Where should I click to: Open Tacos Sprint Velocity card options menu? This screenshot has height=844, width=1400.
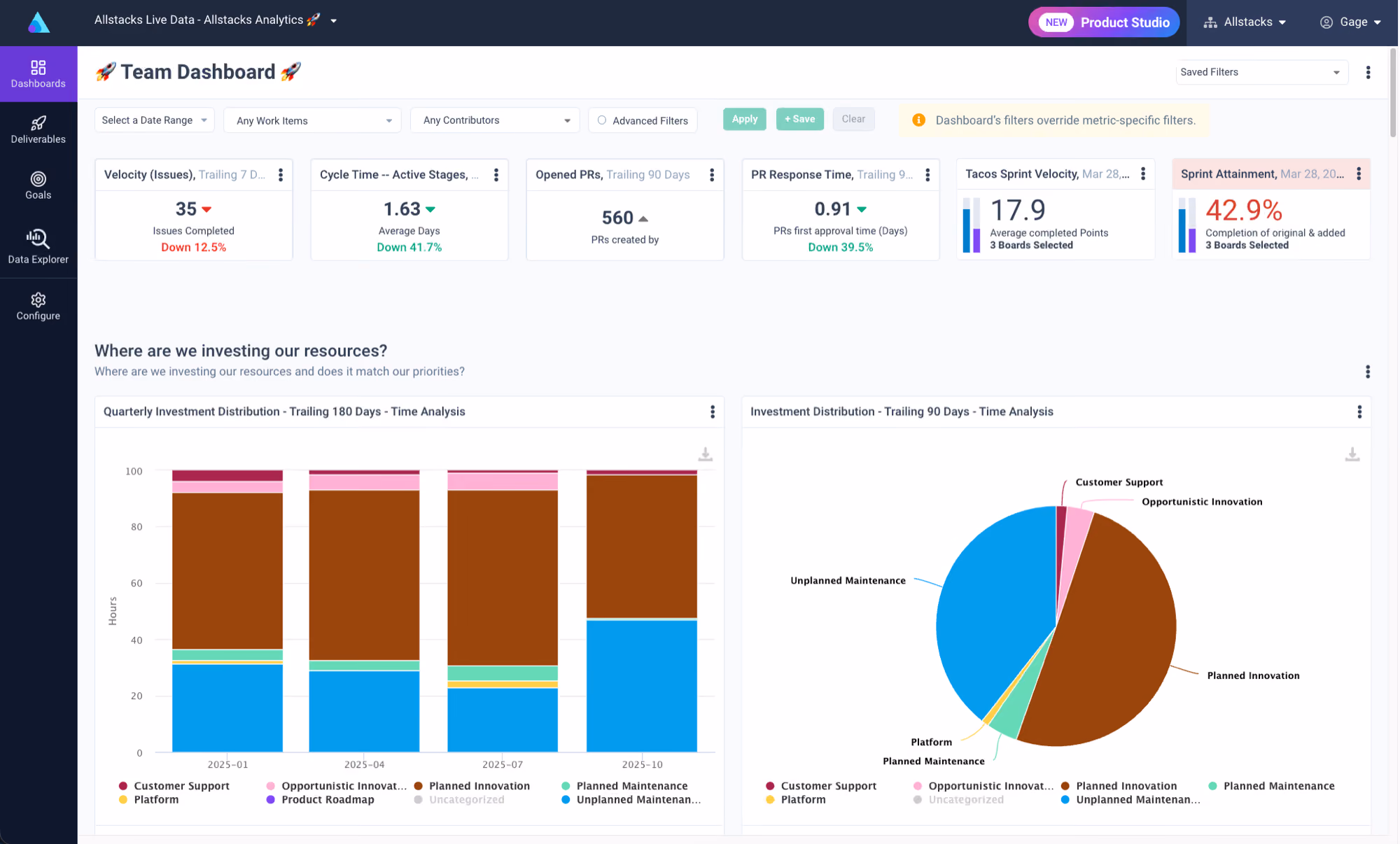click(x=1143, y=174)
